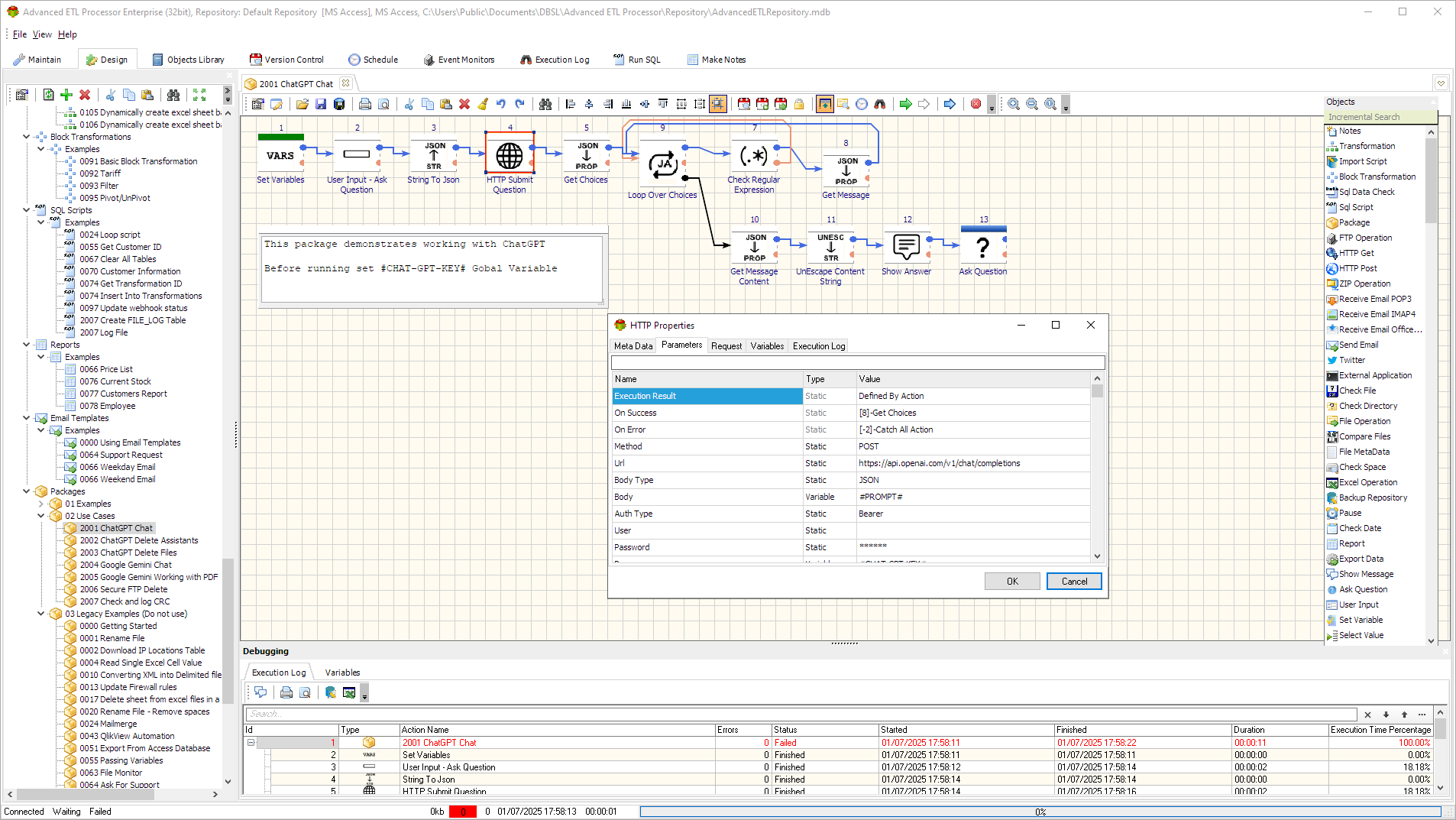Image resolution: width=1456 pixels, height=820 pixels.
Task: Open the View menu
Action: pyautogui.click(x=42, y=34)
